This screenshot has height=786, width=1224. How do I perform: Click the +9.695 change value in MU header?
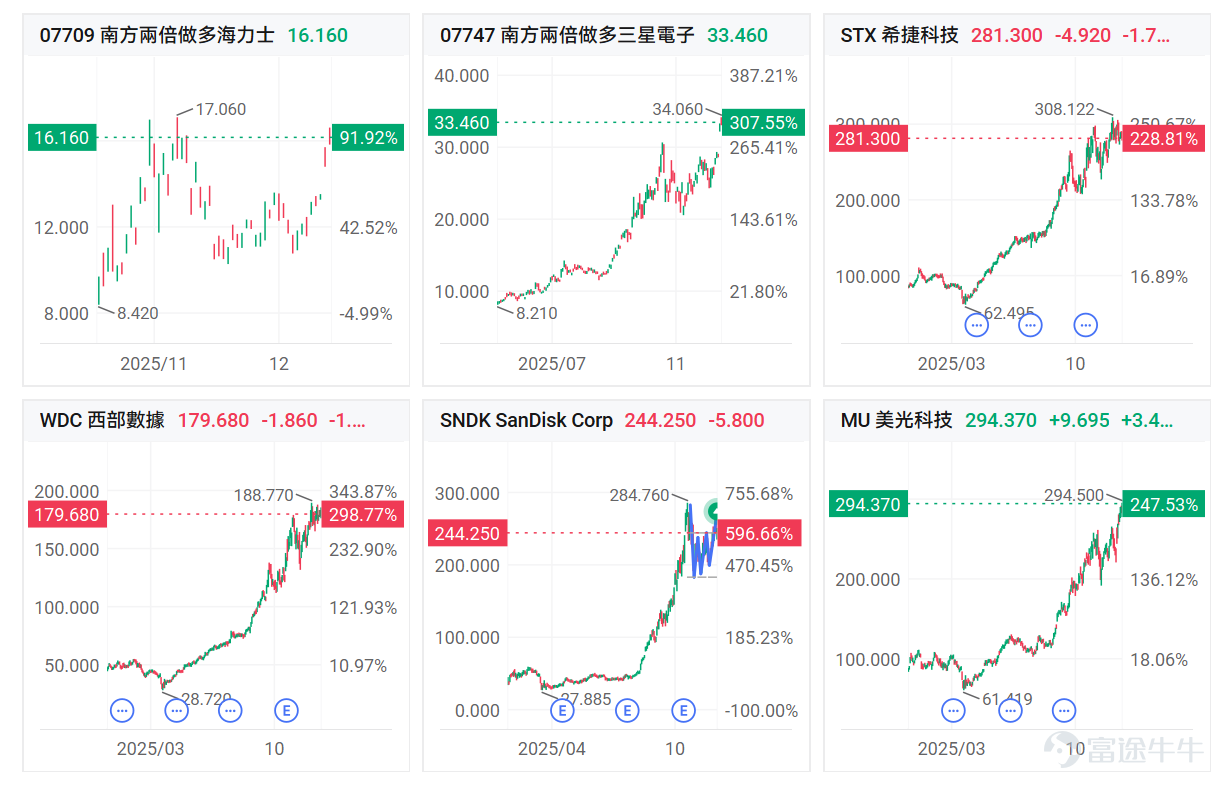[x=1079, y=420]
